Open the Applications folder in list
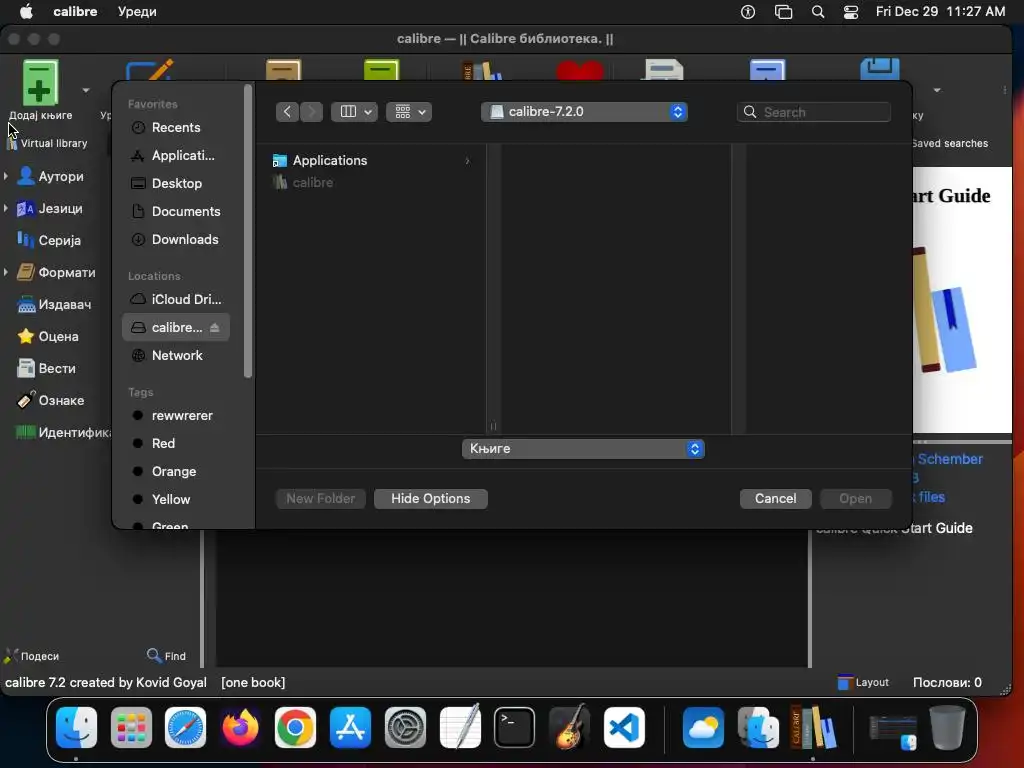This screenshot has width=1024, height=768. tap(371, 161)
